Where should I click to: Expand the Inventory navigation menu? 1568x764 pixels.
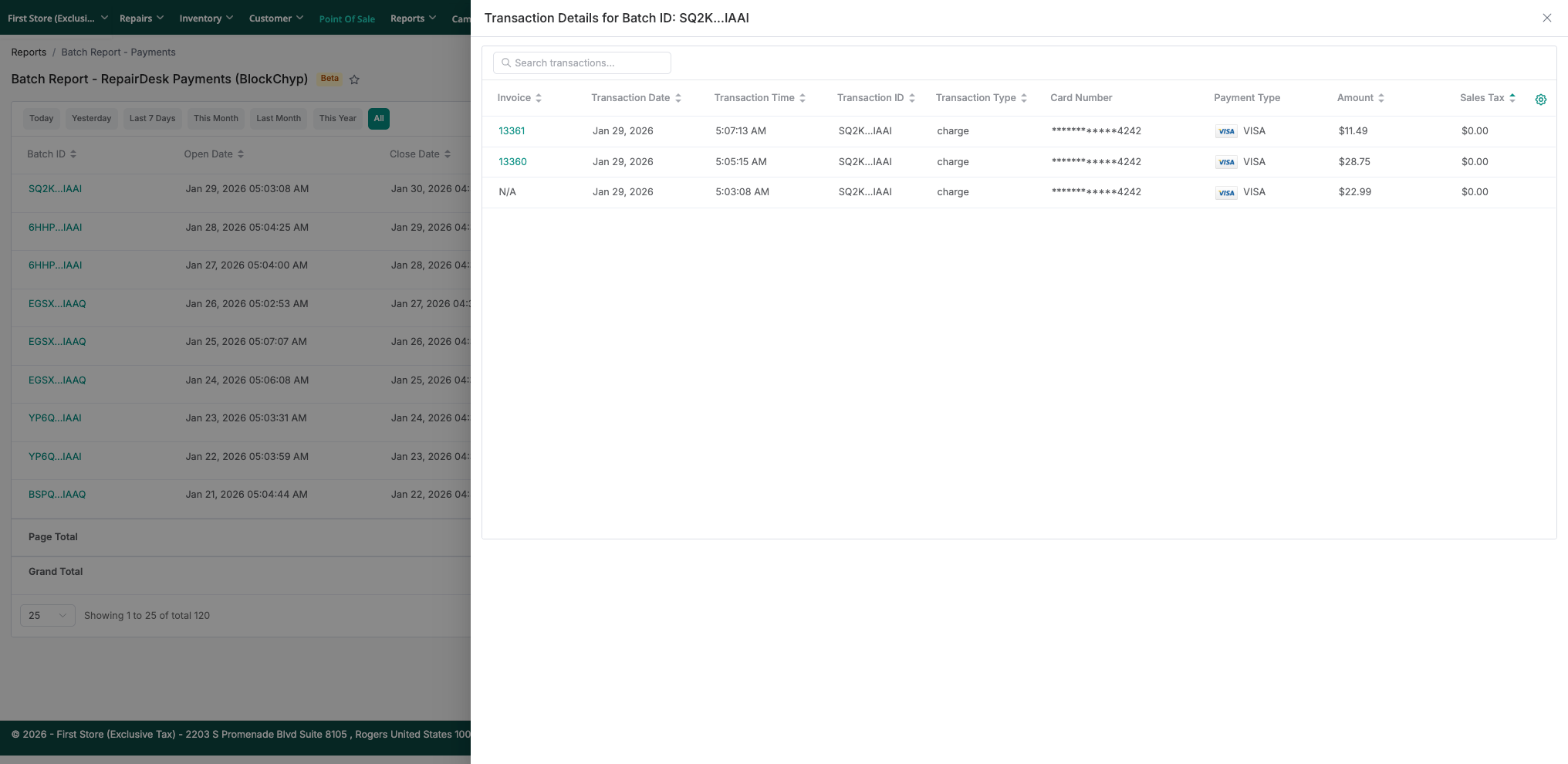click(x=205, y=18)
